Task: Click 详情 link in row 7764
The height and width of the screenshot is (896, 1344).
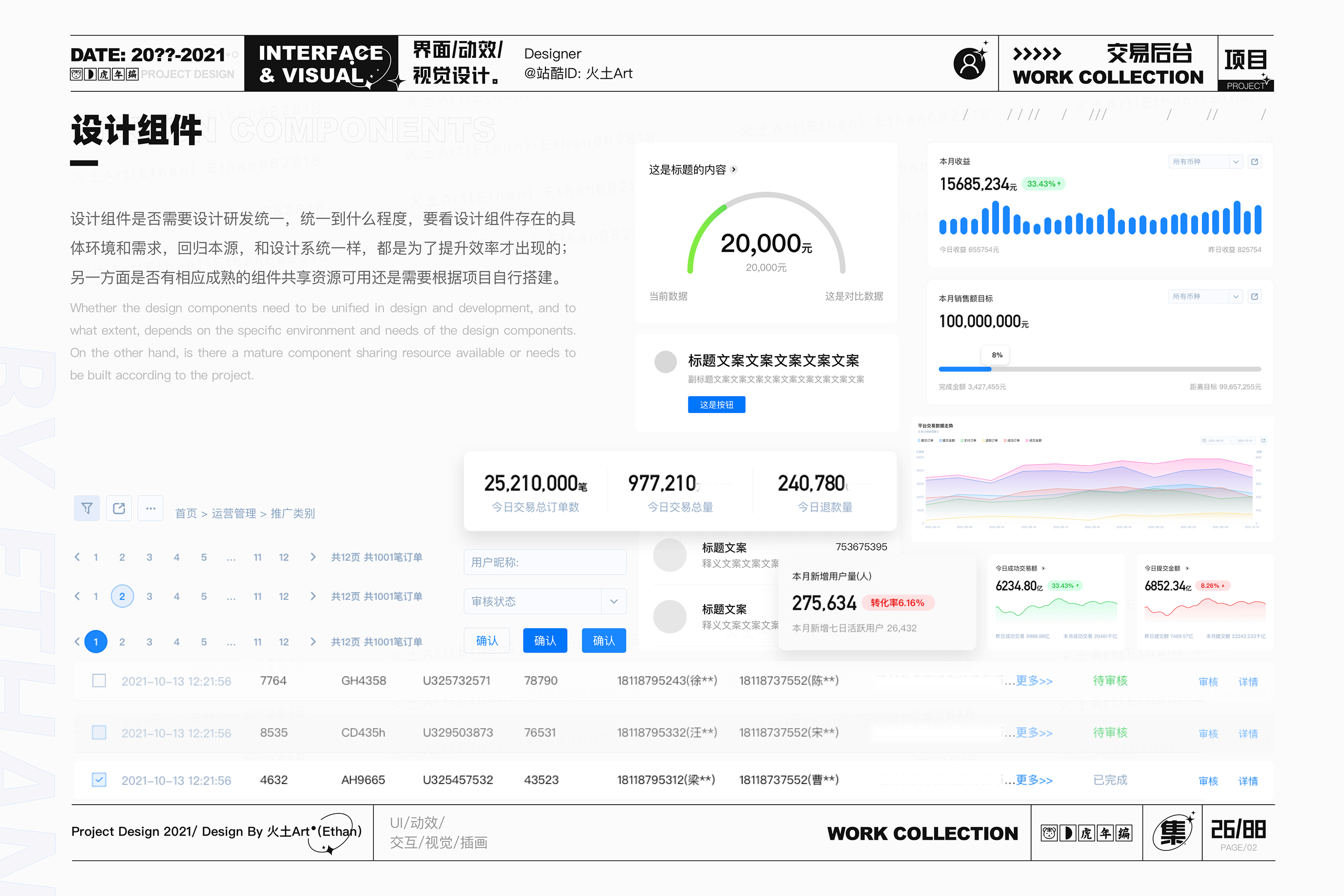Action: (1248, 682)
